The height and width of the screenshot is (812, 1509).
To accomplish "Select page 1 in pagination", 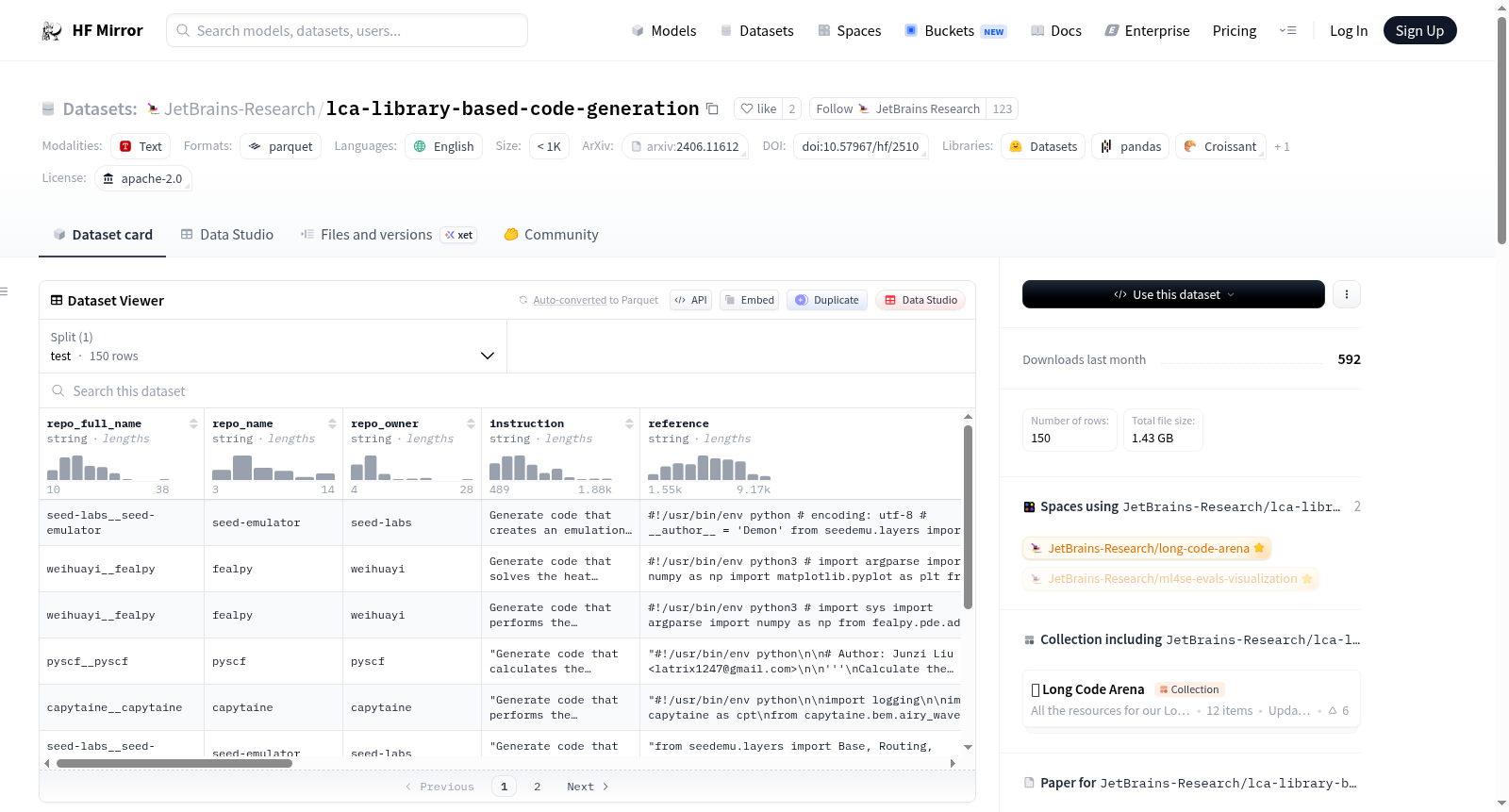I will coord(504,787).
